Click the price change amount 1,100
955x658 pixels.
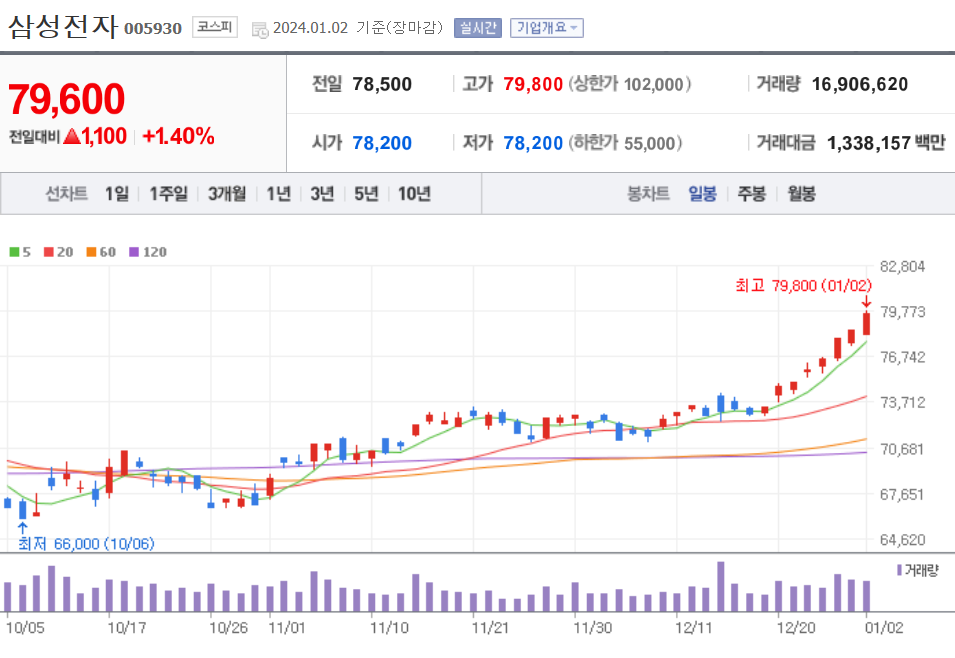point(104,136)
